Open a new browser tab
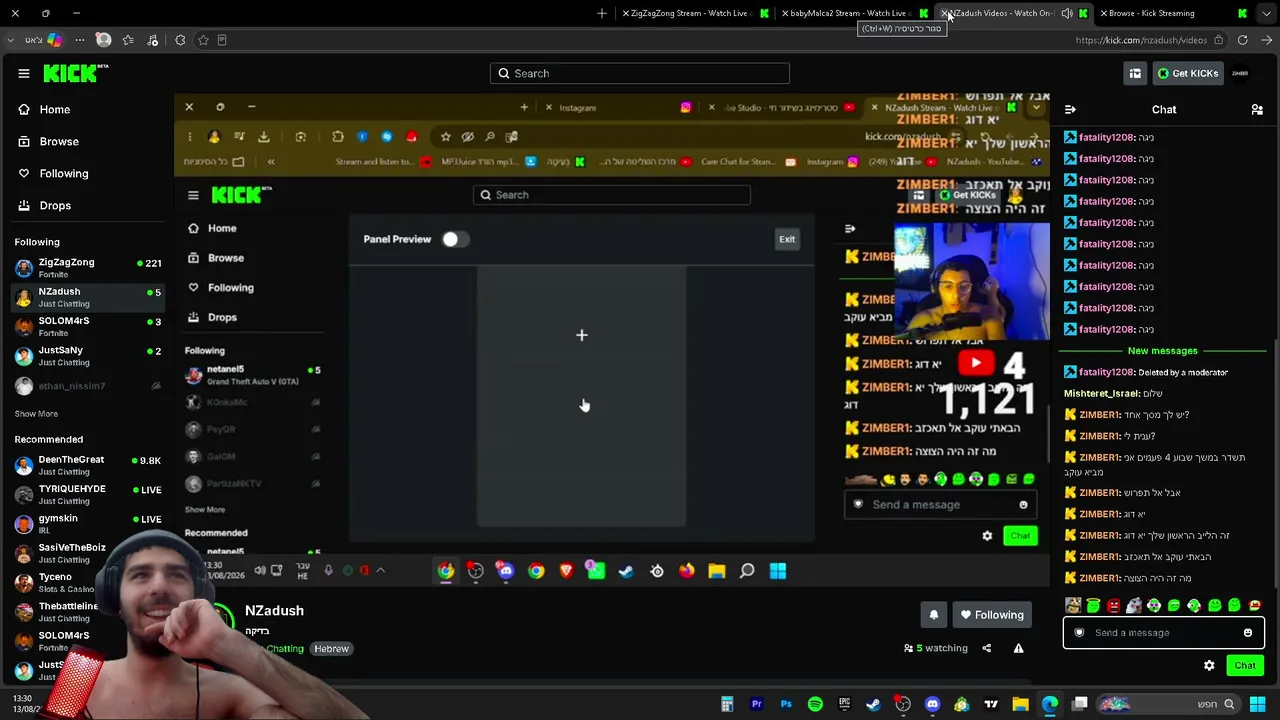1280x720 pixels. click(x=602, y=13)
